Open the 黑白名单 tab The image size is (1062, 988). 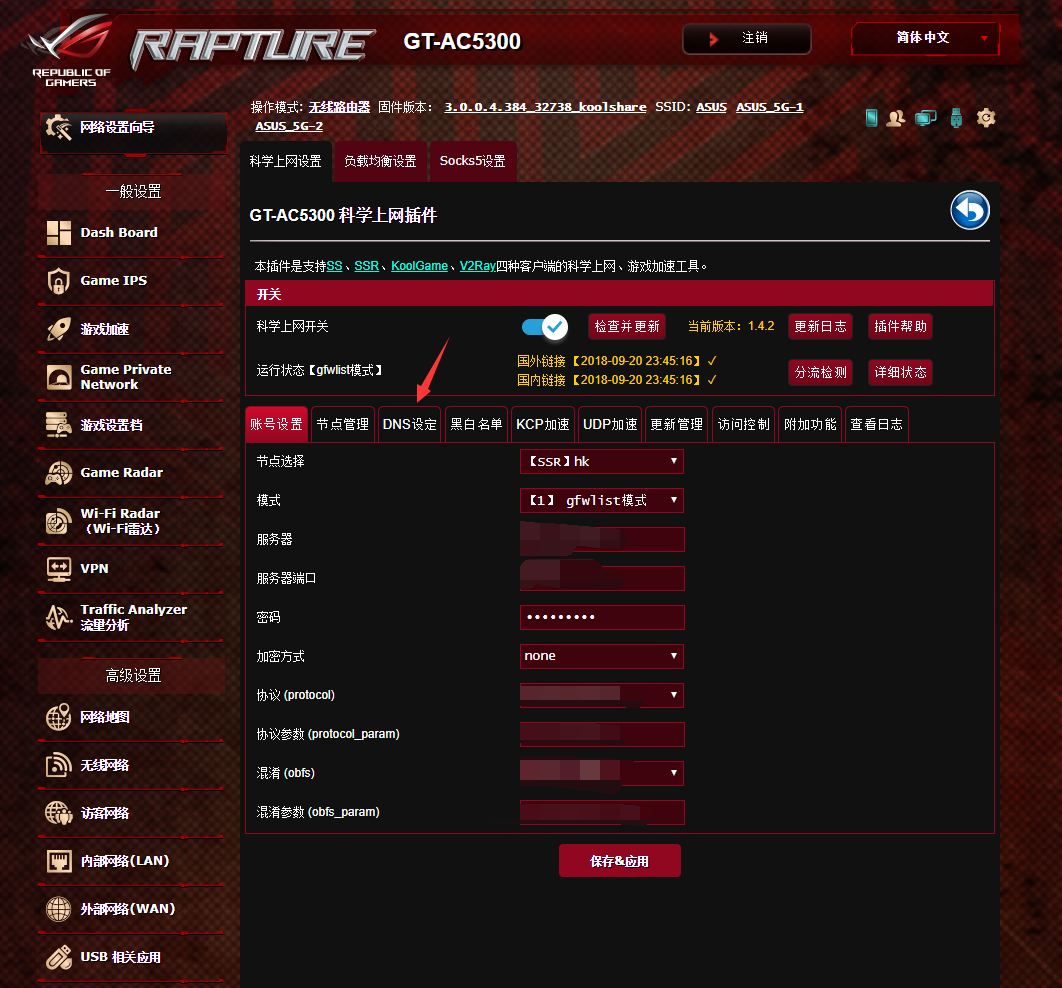[x=477, y=425]
